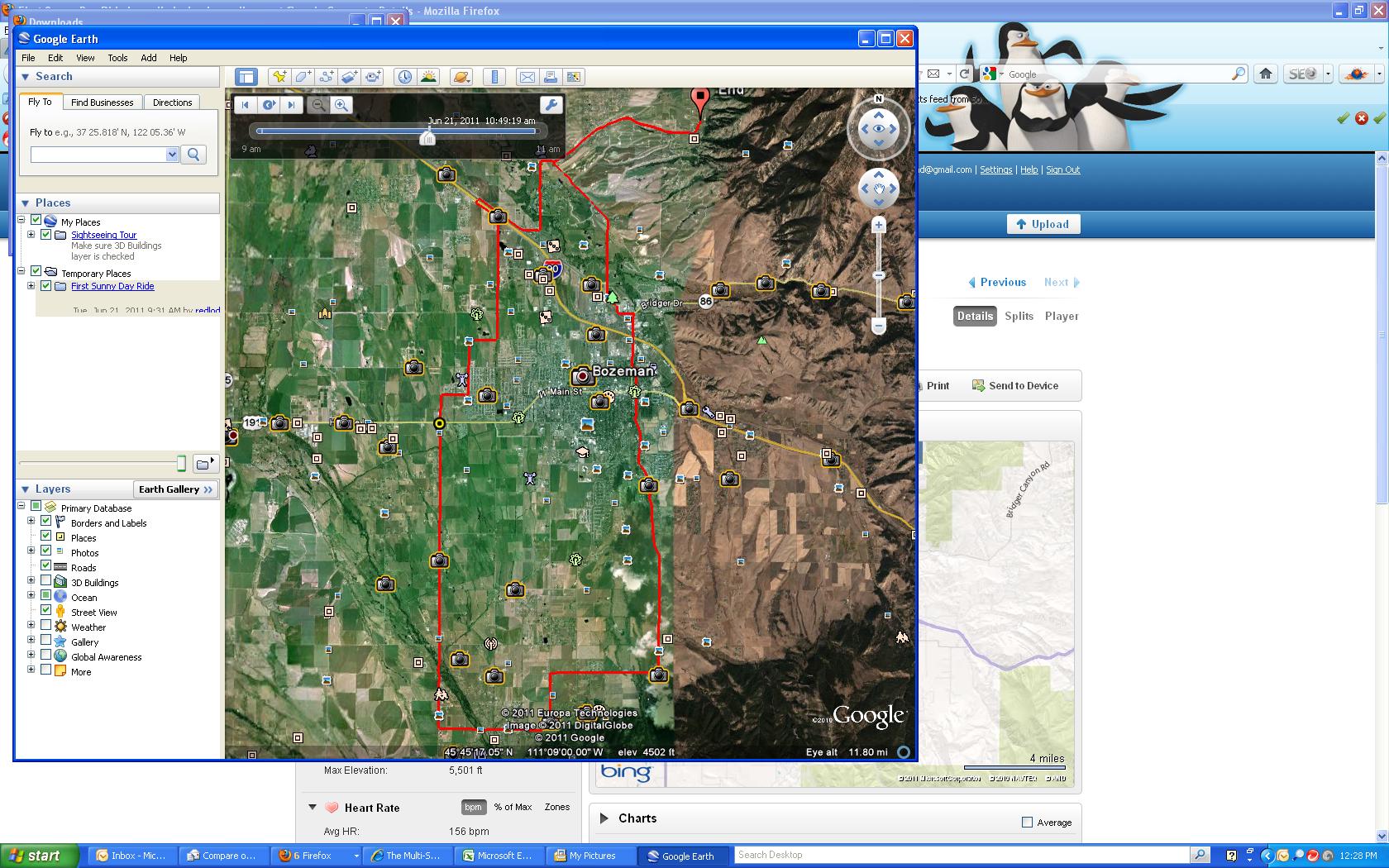Screen dimensions: 1389x868
Task: Open the planet switcher (Saturn icon)
Action: 461,77
